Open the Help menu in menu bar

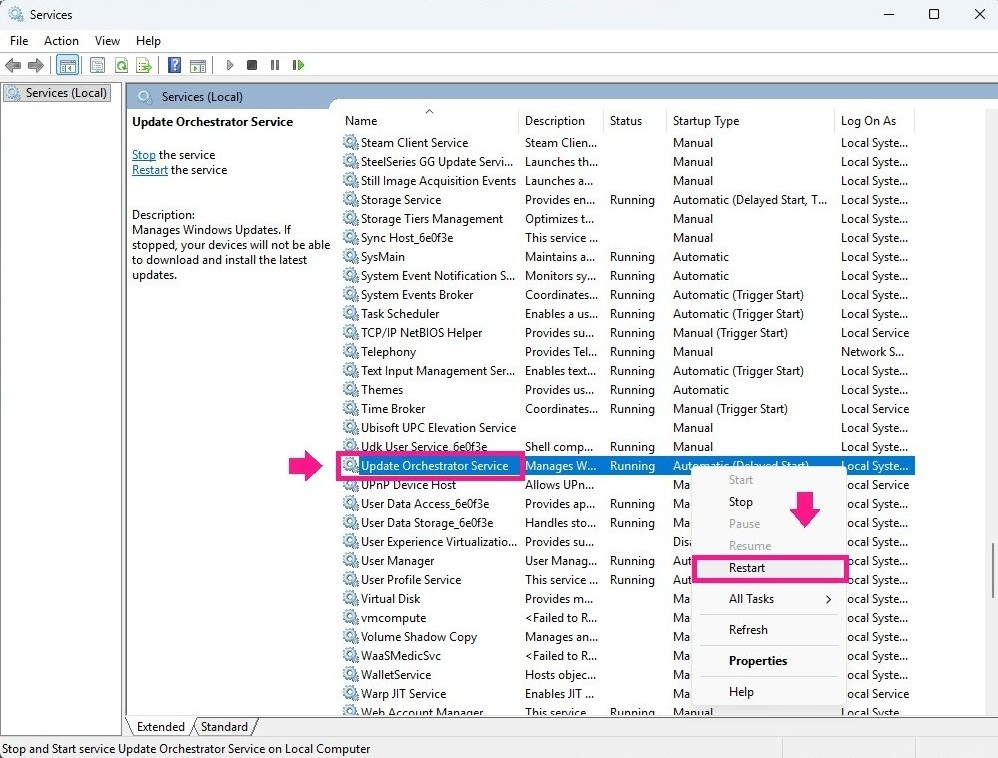tap(148, 41)
